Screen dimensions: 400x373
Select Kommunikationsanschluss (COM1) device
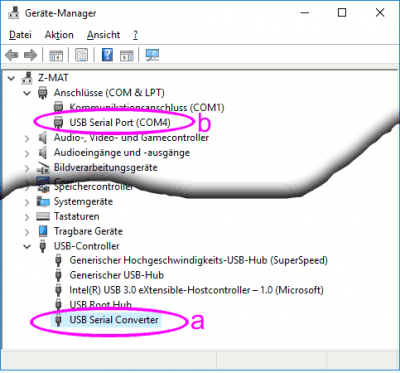[x=147, y=108]
